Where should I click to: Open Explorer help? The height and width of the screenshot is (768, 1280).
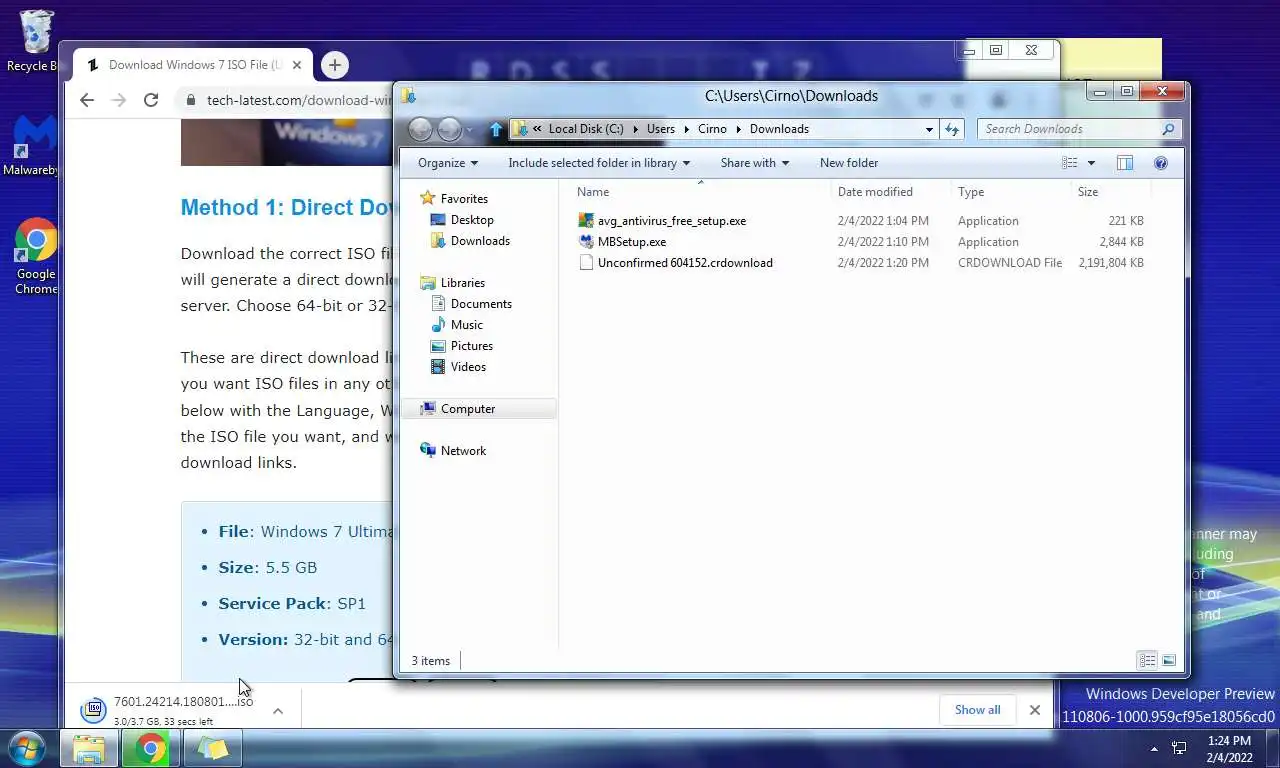1161,163
